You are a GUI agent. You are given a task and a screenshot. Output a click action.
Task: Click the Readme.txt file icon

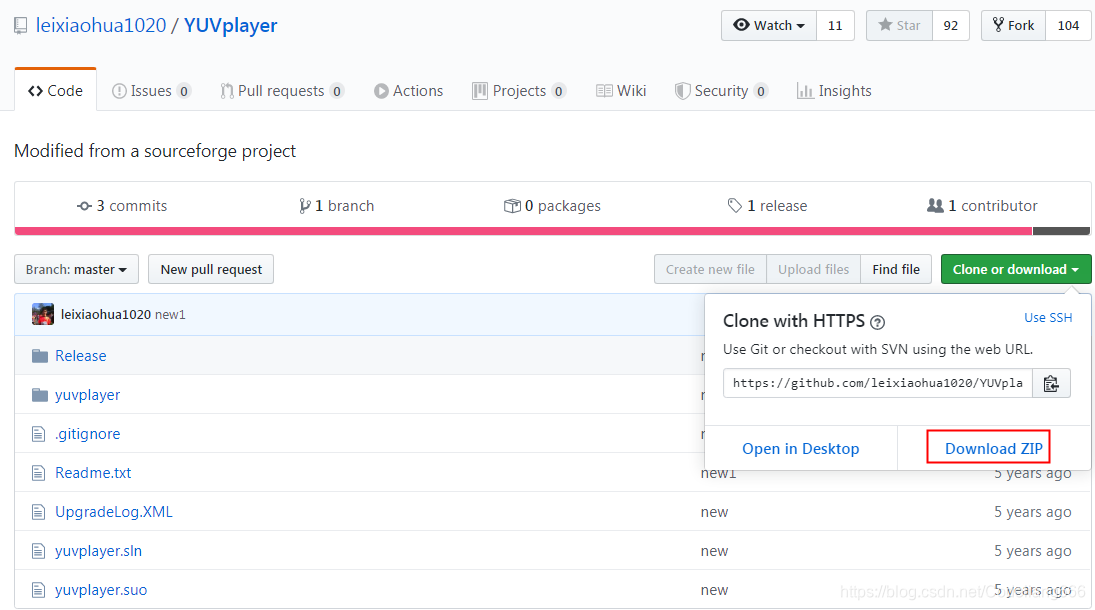[38, 473]
